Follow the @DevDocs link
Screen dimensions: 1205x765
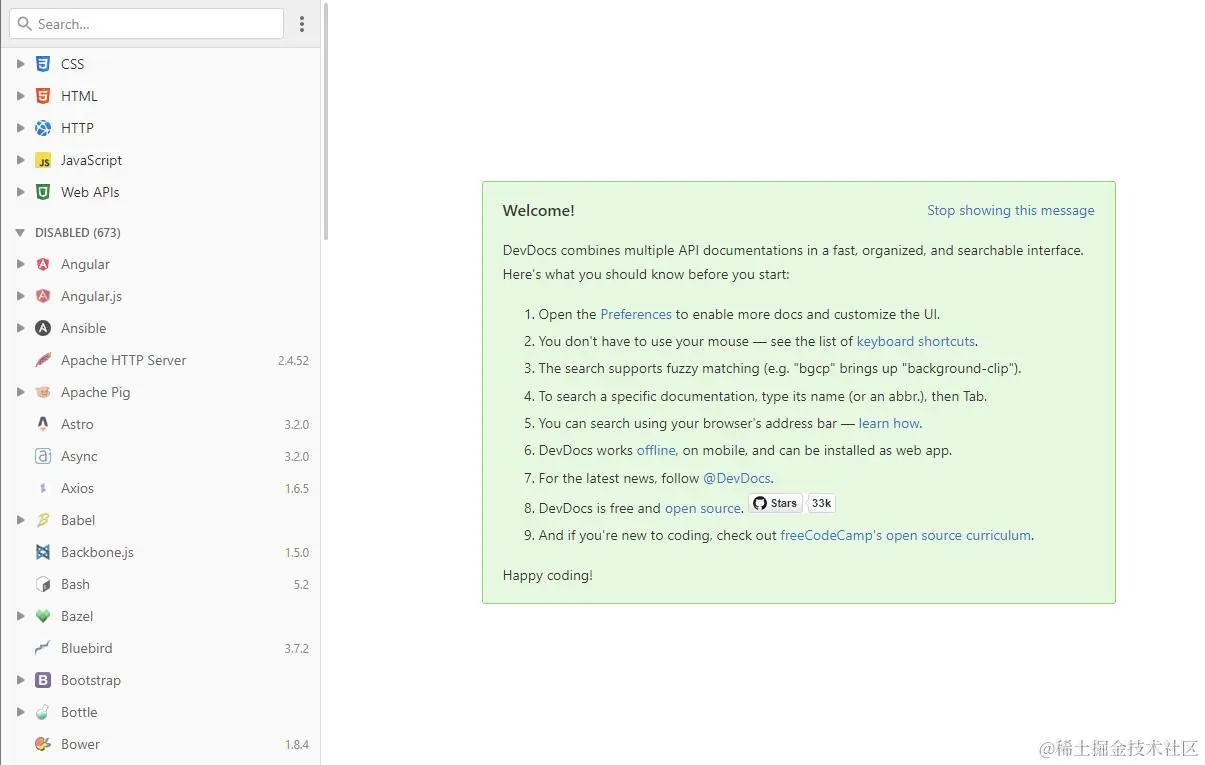tap(738, 478)
